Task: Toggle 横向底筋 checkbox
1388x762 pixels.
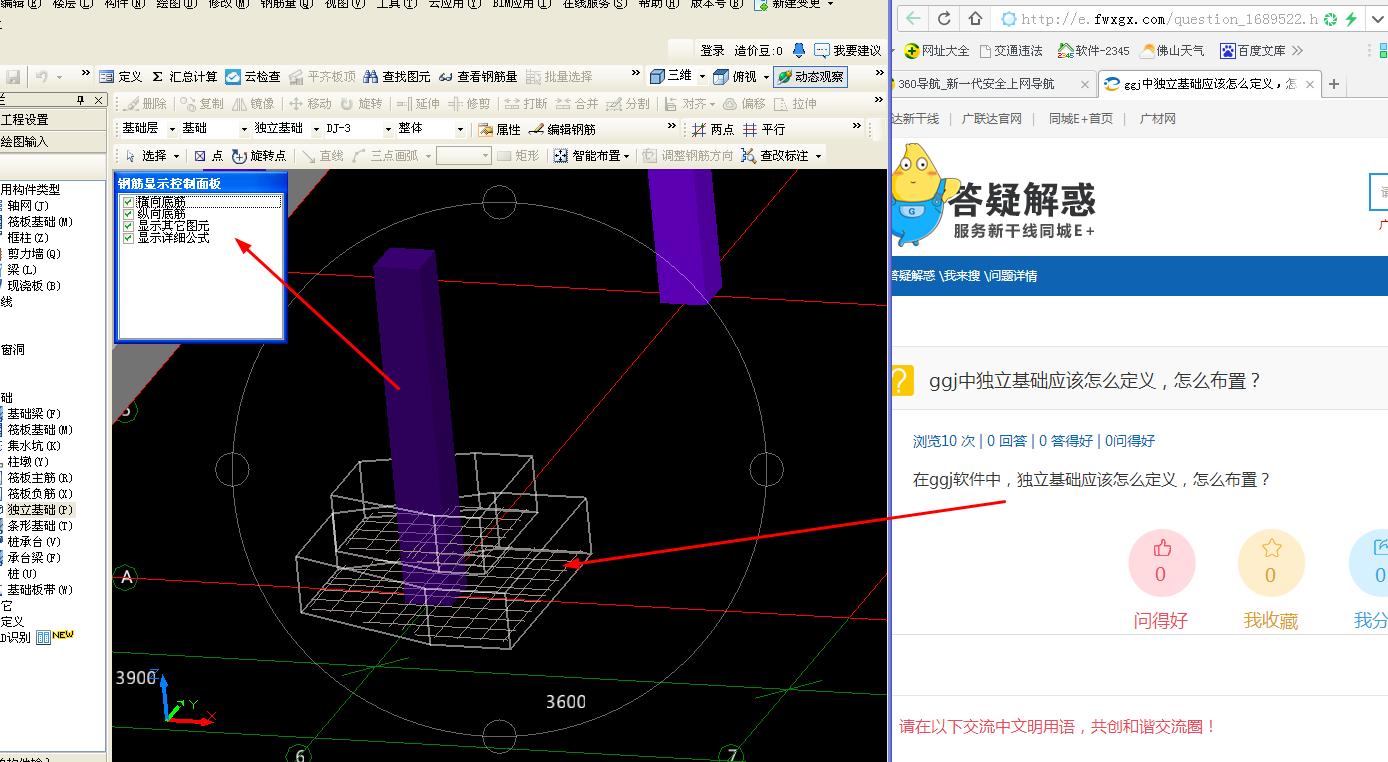Action: 128,202
